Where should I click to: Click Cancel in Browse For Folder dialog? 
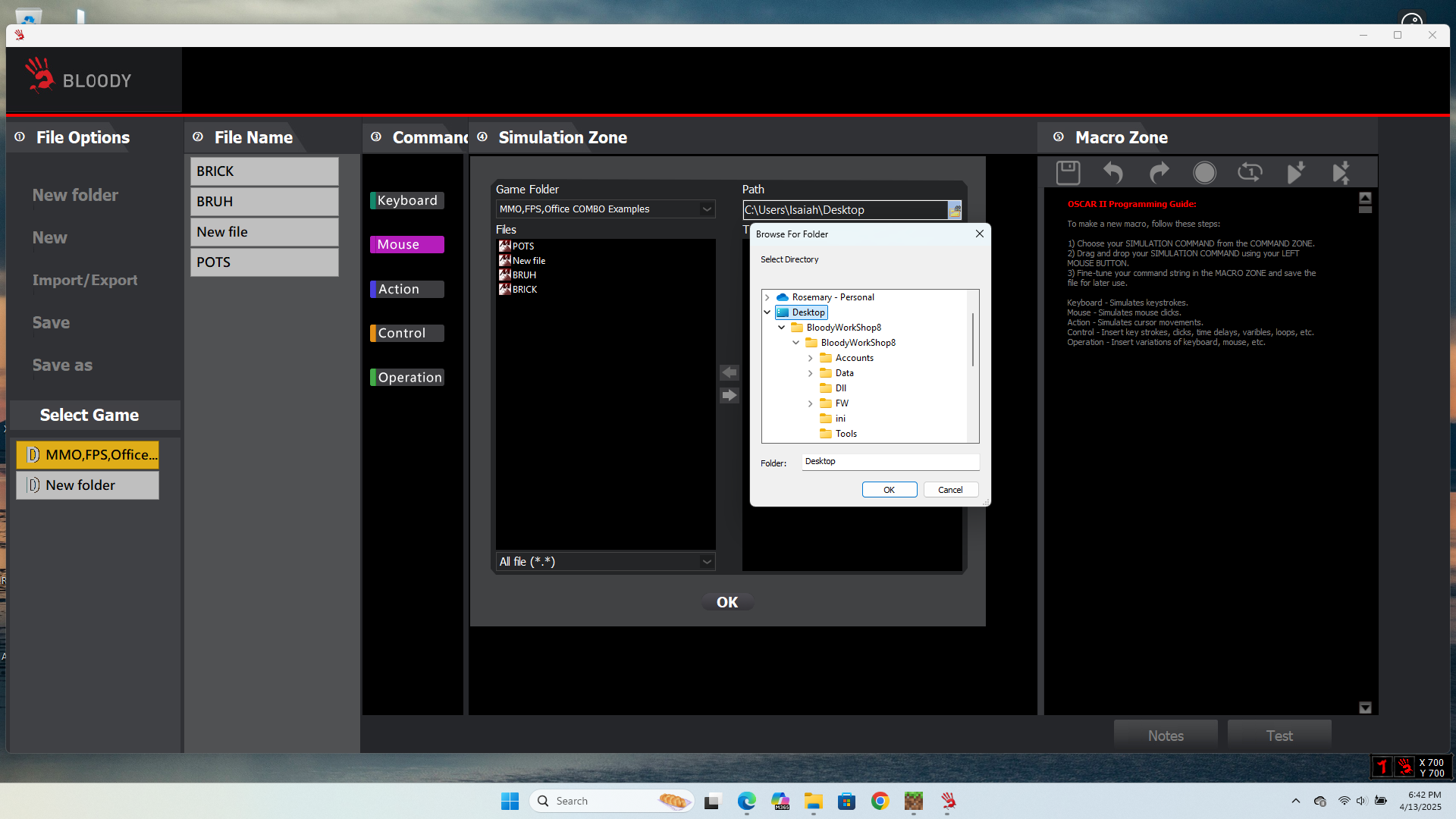click(950, 490)
